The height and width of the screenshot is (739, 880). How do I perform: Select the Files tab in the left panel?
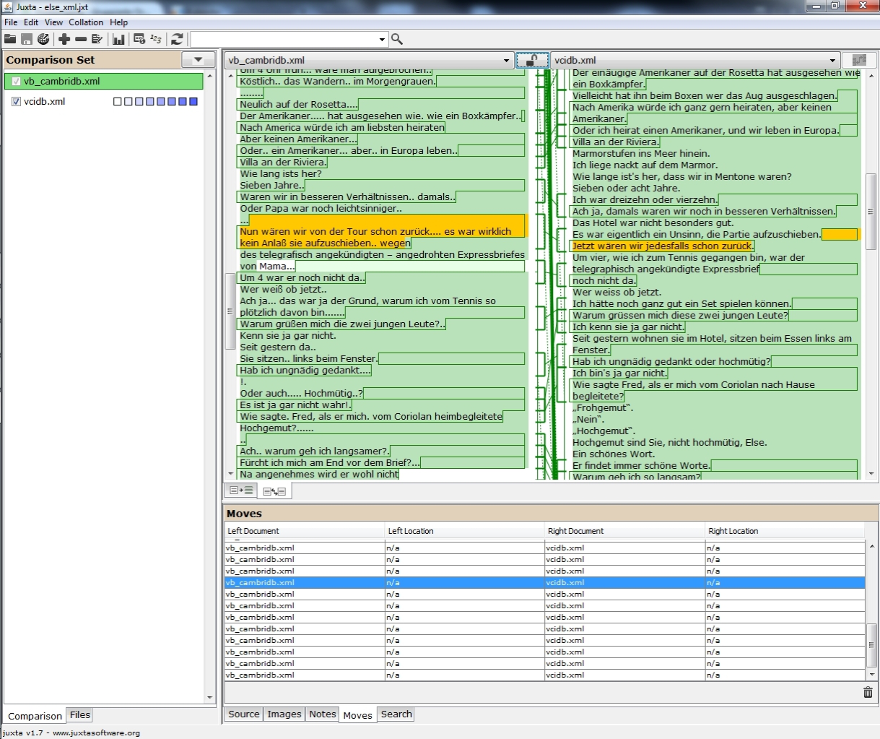click(80, 714)
